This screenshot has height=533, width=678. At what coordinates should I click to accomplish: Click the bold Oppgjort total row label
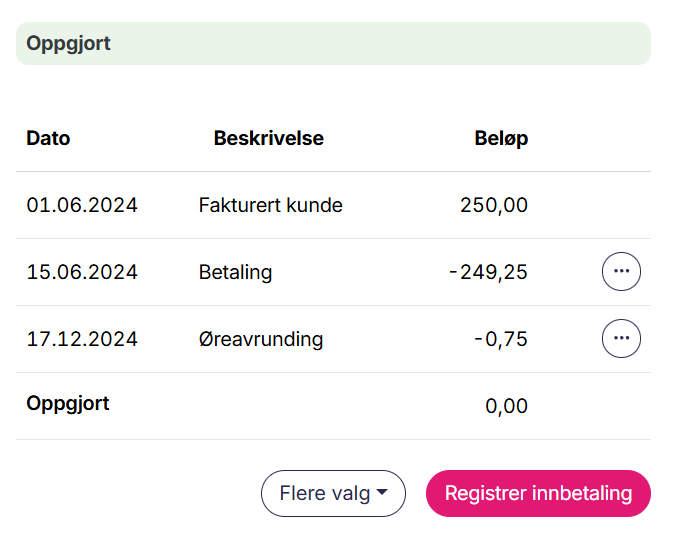point(68,404)
